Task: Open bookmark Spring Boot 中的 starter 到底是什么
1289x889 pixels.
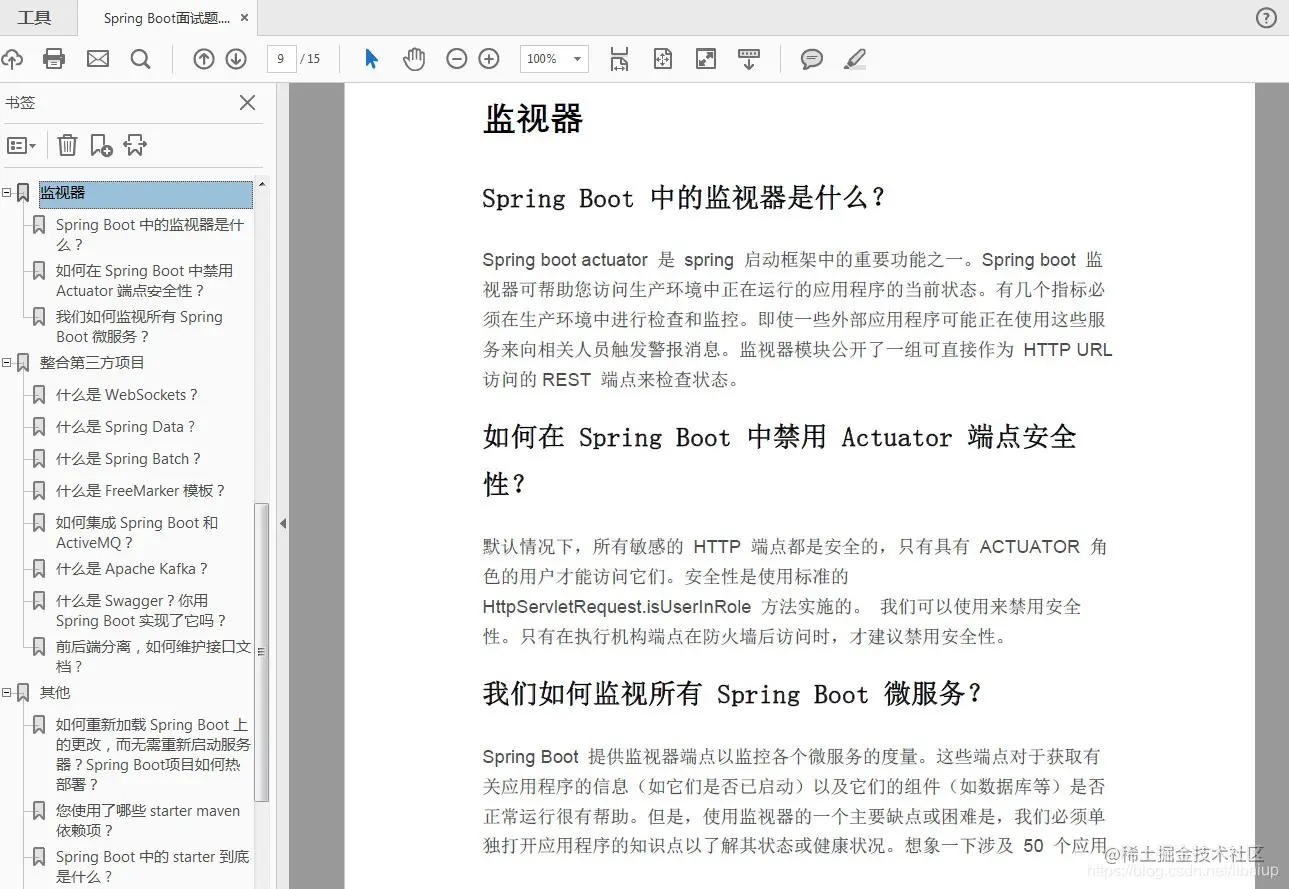Action: tap(153, 867)
